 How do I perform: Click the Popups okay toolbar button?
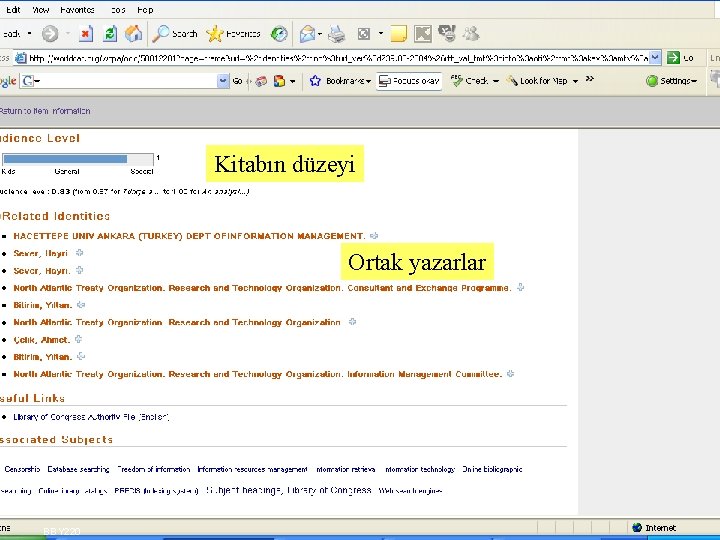pyautogui.click(x=409, y=81)
